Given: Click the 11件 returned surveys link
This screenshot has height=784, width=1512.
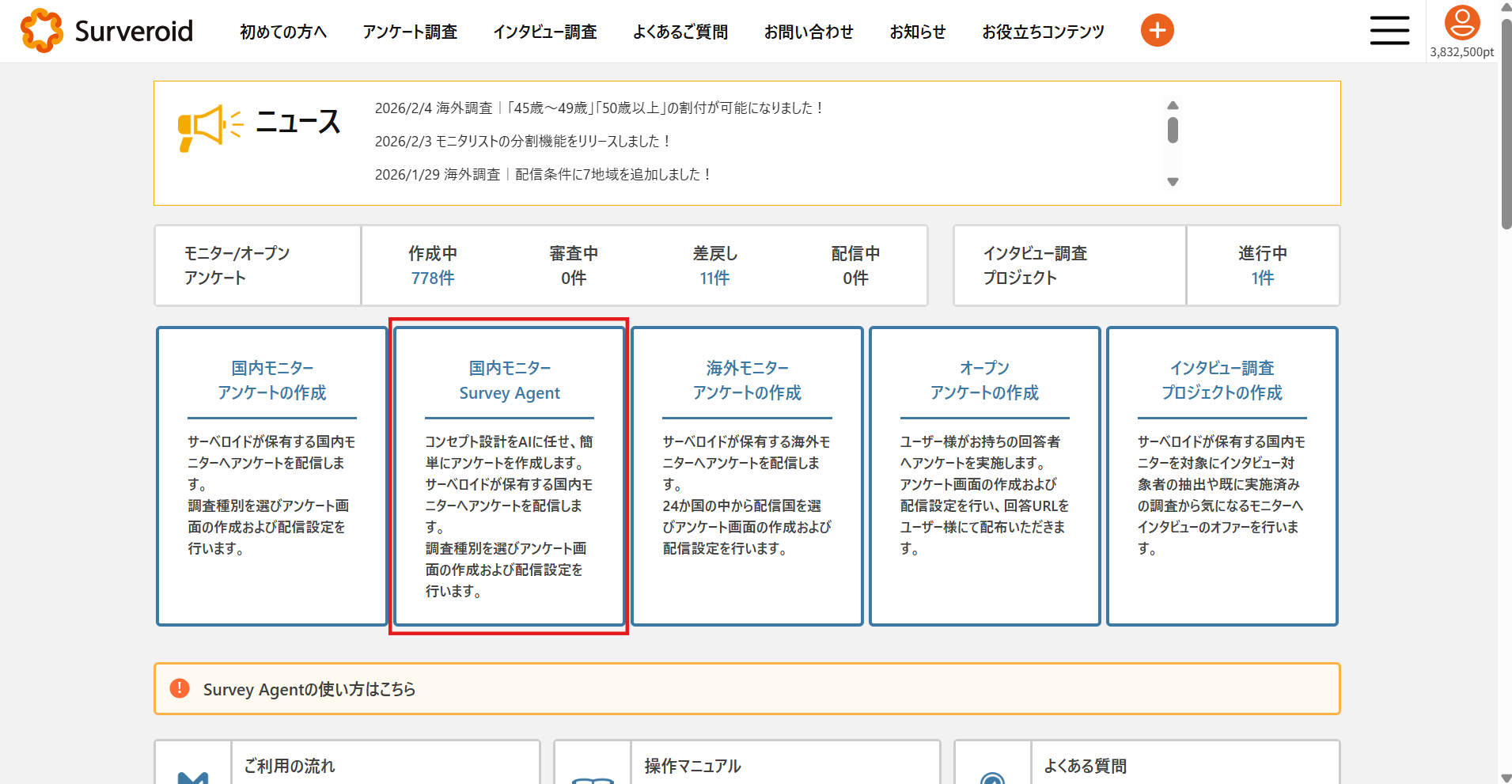Looking at the screenshot, I should point(714,278).
